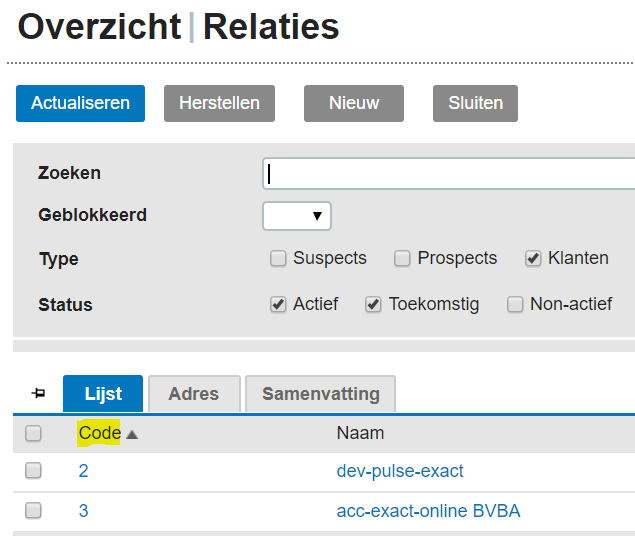The image size is (635, 536).
Task: Check the Non-actief status checkbox
Action: click(x=515, y=305)
